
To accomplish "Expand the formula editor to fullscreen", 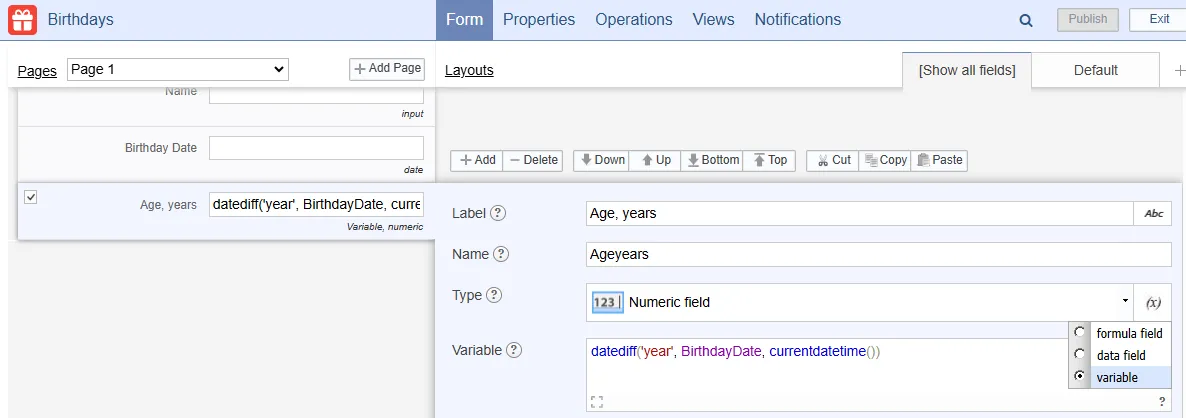I will (597, 401).
